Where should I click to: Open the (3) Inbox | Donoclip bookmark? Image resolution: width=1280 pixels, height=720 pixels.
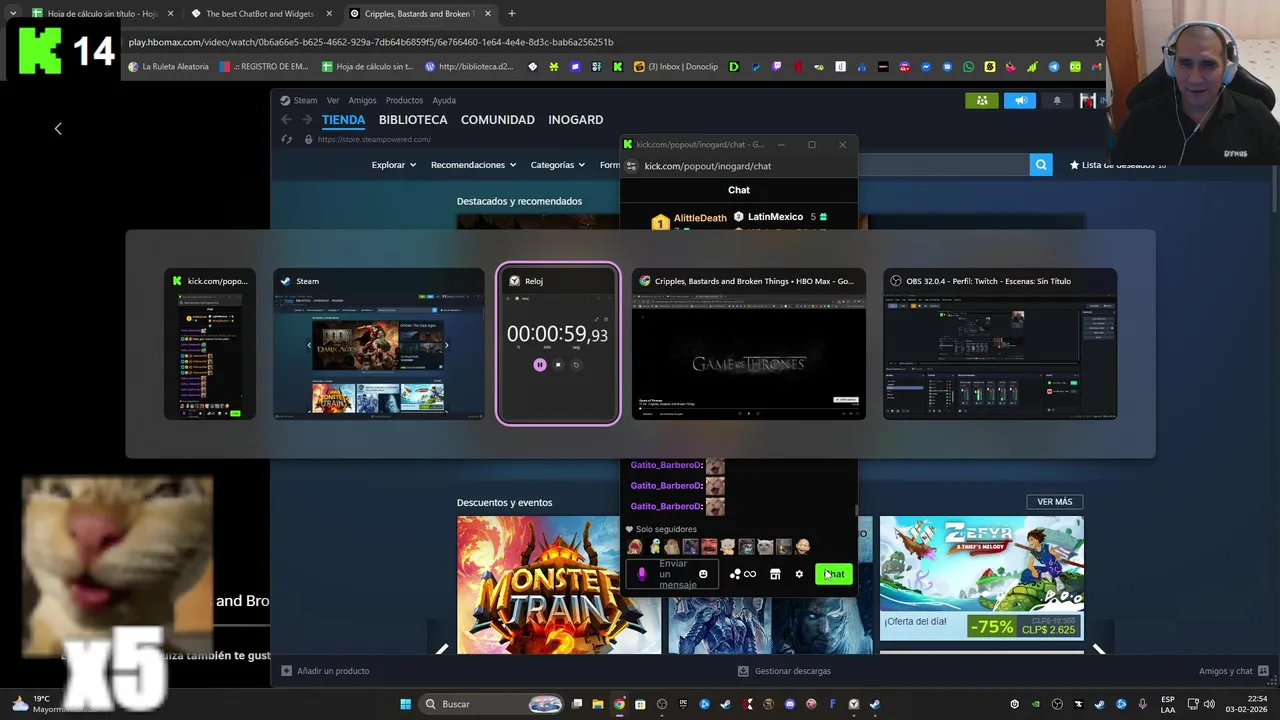tap(676, 67)
